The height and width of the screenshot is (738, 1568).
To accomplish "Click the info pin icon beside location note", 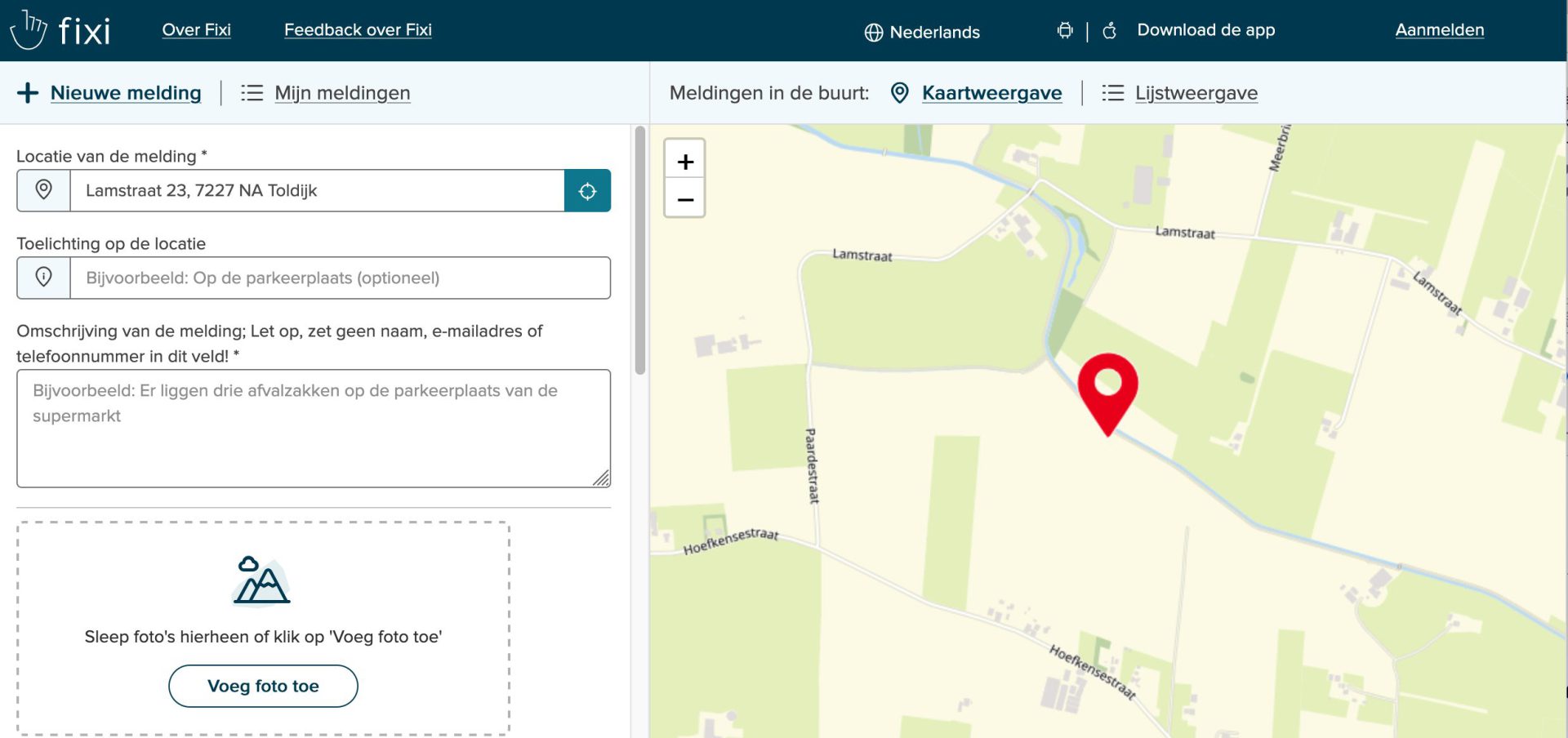I will click(44, 278).
